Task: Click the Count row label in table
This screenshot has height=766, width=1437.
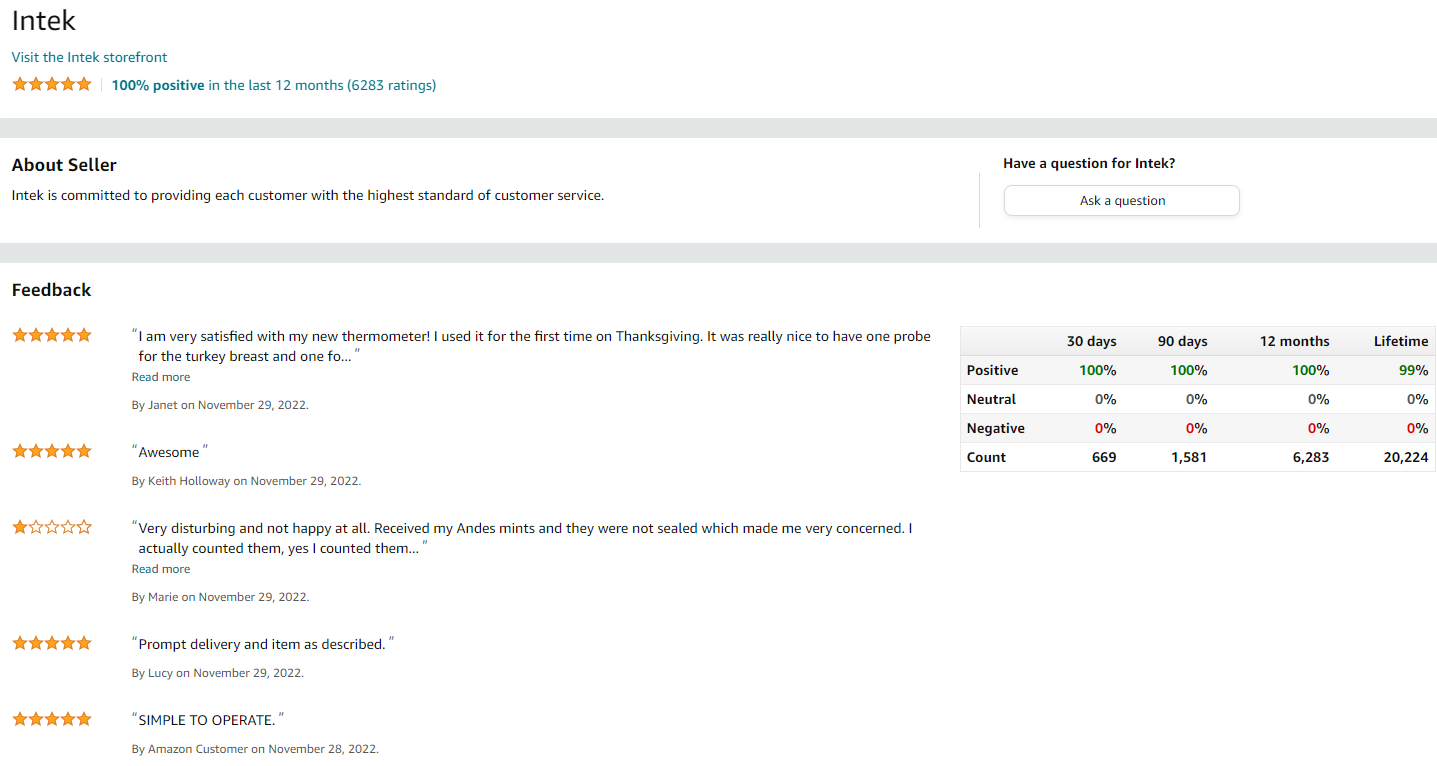Action: tap(986, 457)
